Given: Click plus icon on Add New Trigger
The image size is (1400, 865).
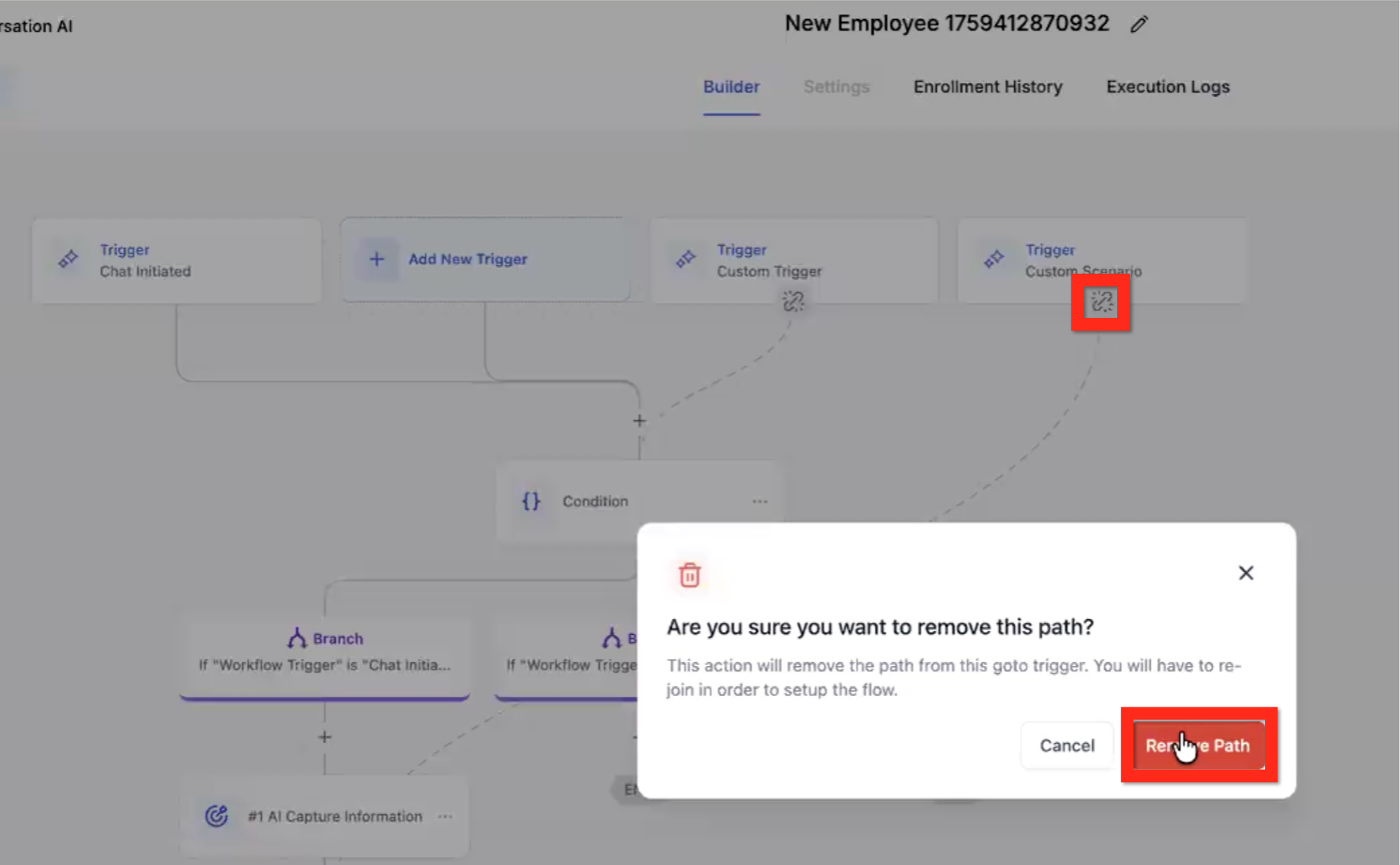Looking at the screenshot, I should point(377,259).
